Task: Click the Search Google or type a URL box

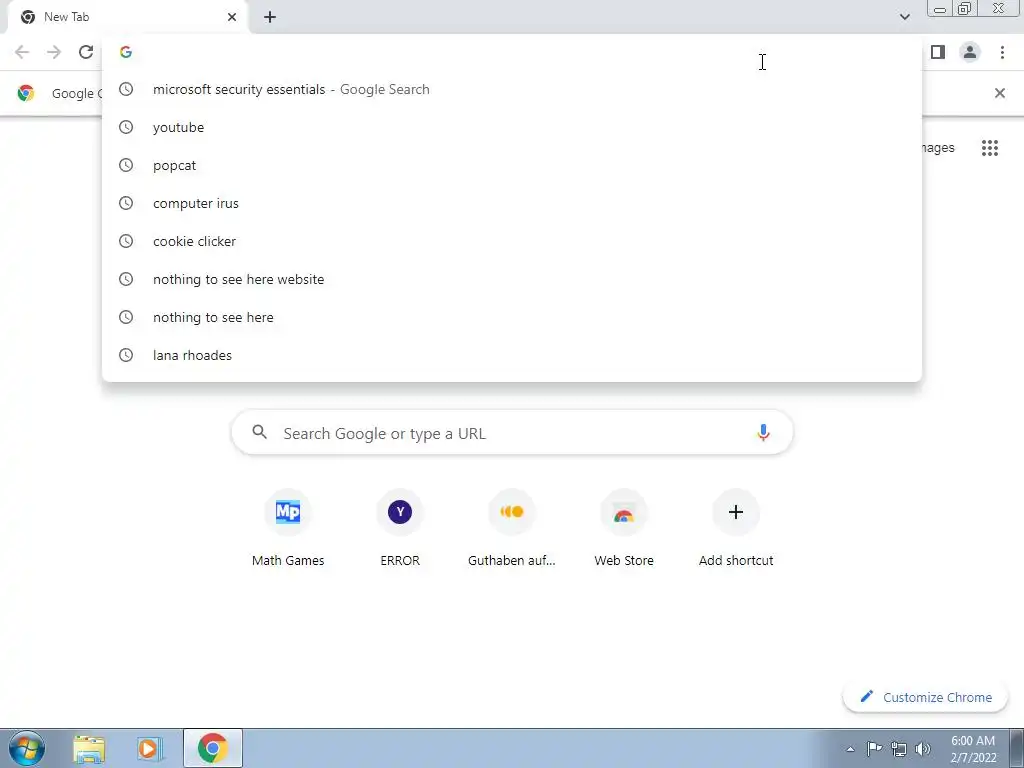Action: point(512,432)
